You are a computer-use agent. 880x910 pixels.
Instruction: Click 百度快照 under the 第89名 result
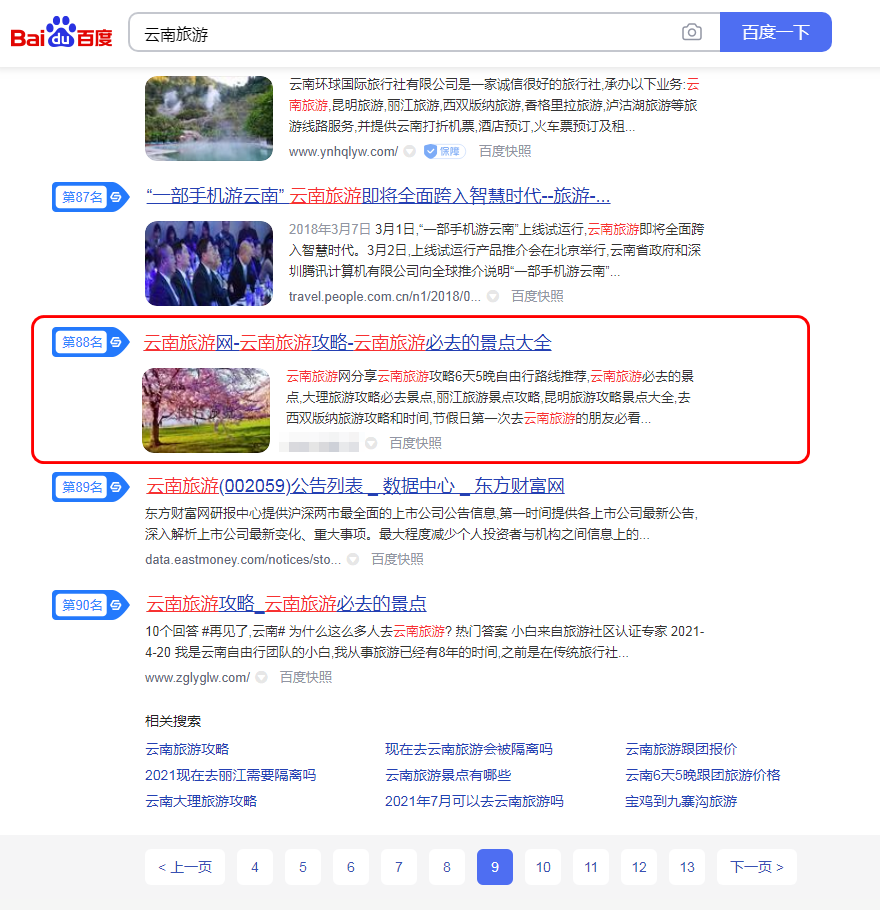tap(396, 559)
